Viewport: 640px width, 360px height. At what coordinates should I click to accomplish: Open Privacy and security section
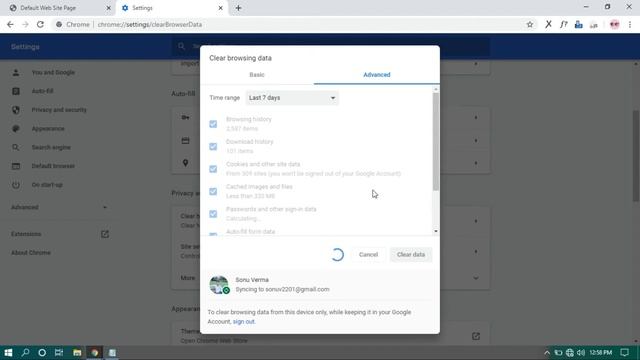point(59,110)
